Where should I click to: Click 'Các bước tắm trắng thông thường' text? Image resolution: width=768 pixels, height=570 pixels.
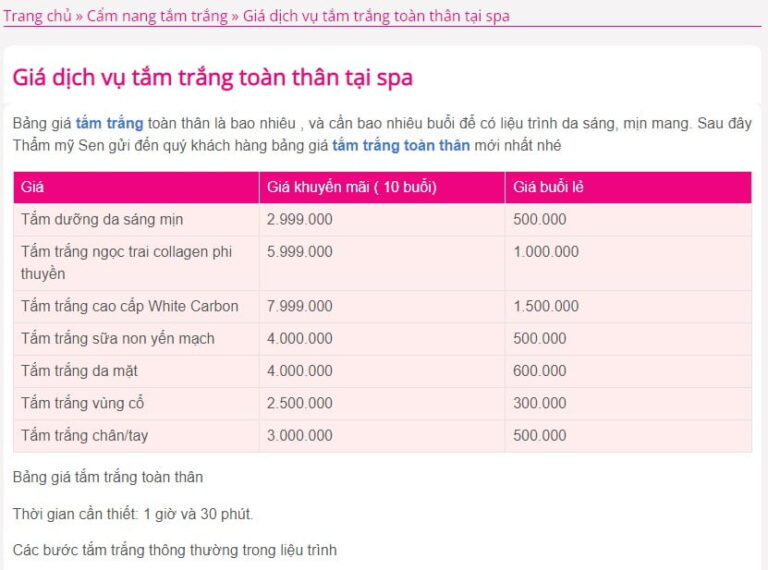click(x=175, y=550)
